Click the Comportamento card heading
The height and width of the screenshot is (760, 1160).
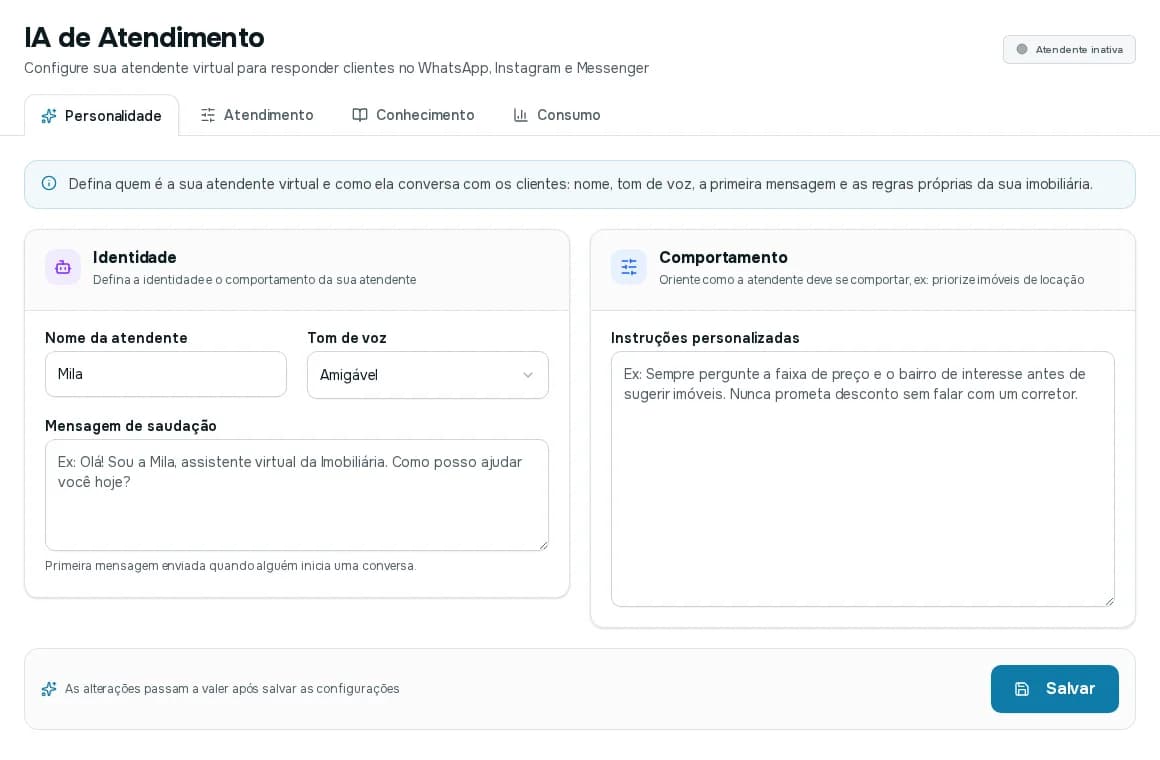point(724,258)
